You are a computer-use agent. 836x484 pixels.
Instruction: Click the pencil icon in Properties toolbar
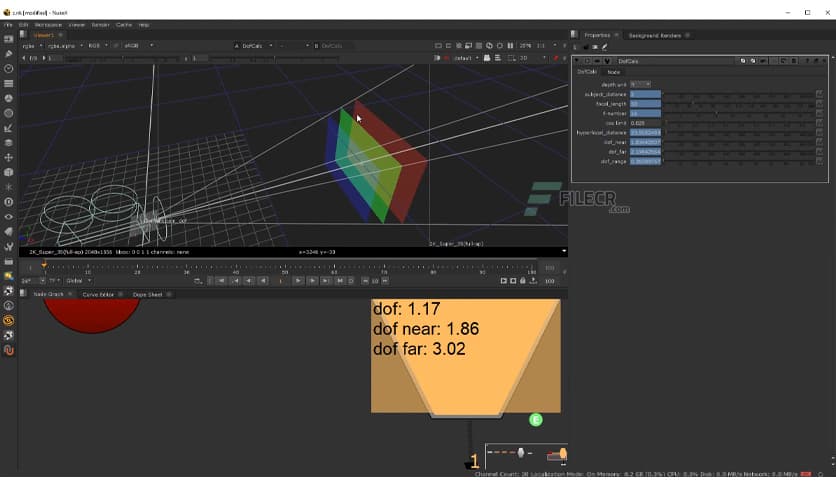[605, 47]
